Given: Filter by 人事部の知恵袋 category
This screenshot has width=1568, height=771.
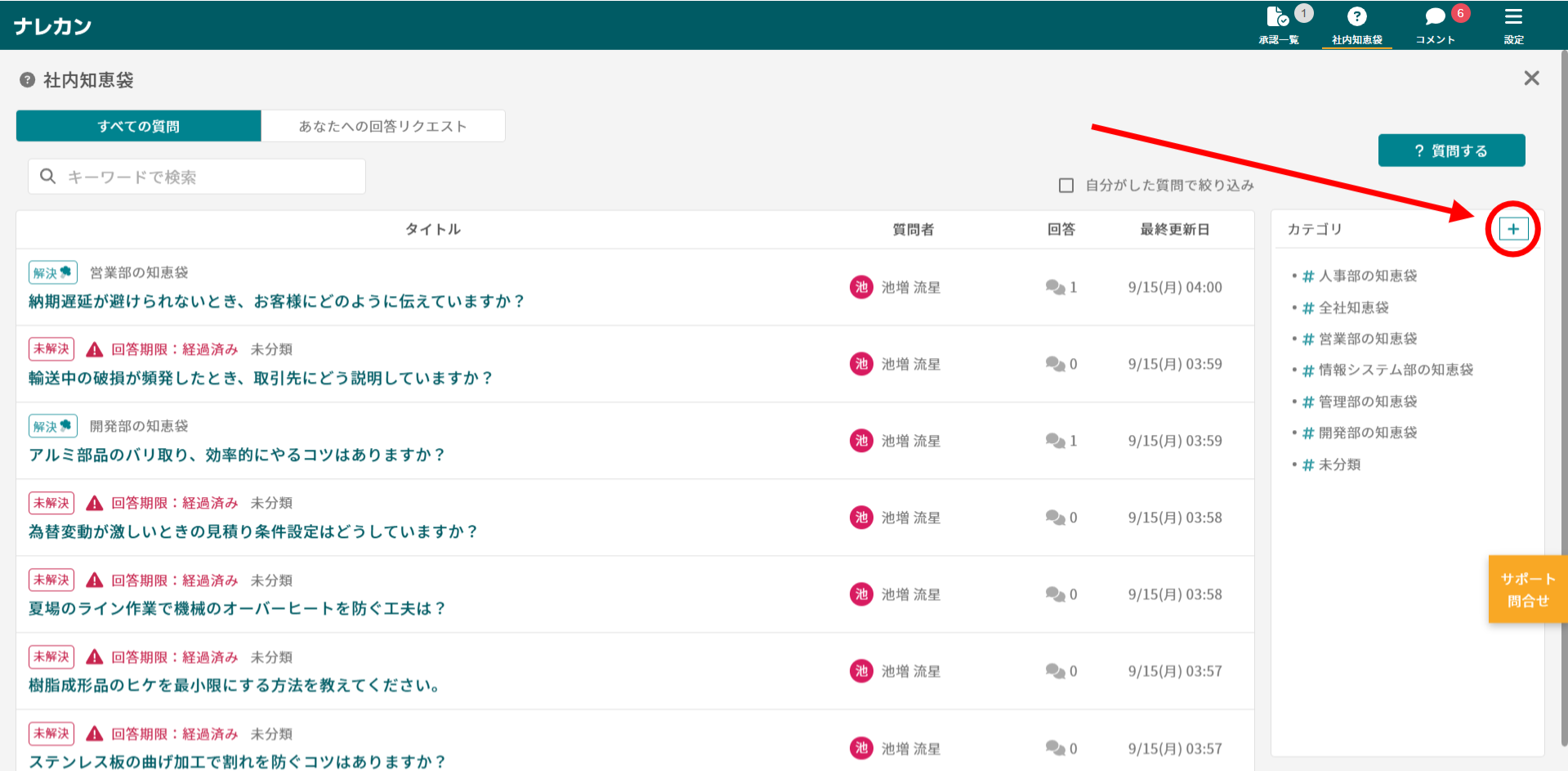Looking at the screenshot, I should (1367, 276).
